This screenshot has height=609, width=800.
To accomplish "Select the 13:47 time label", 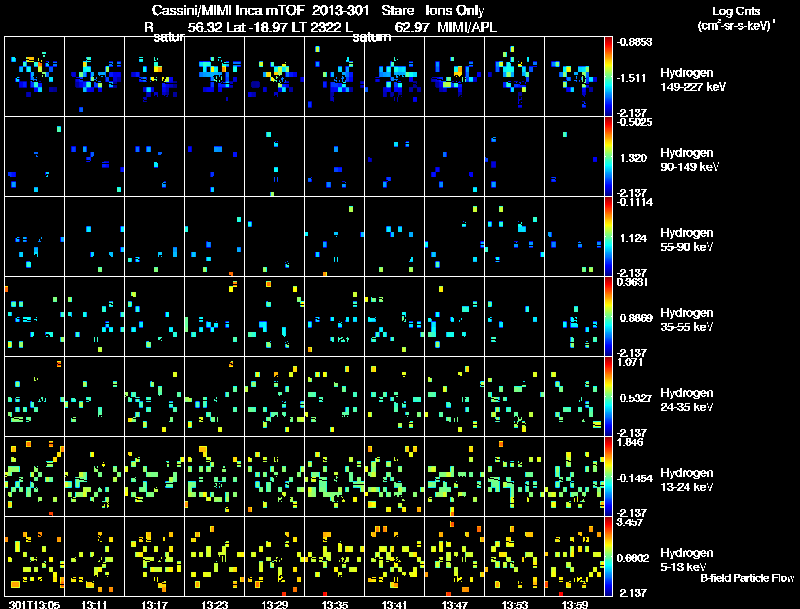I will 455,603.
